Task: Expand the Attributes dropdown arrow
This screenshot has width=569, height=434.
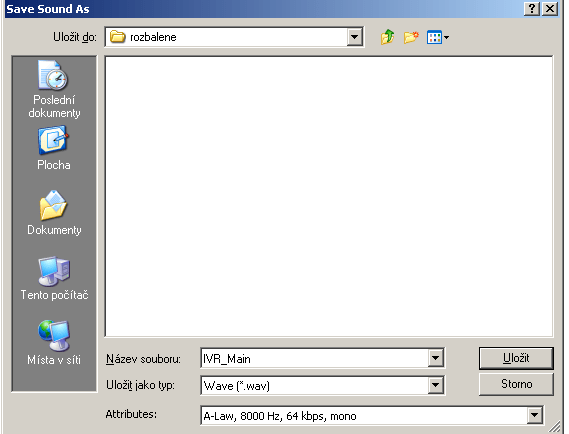Action: [x=535, y=415]
